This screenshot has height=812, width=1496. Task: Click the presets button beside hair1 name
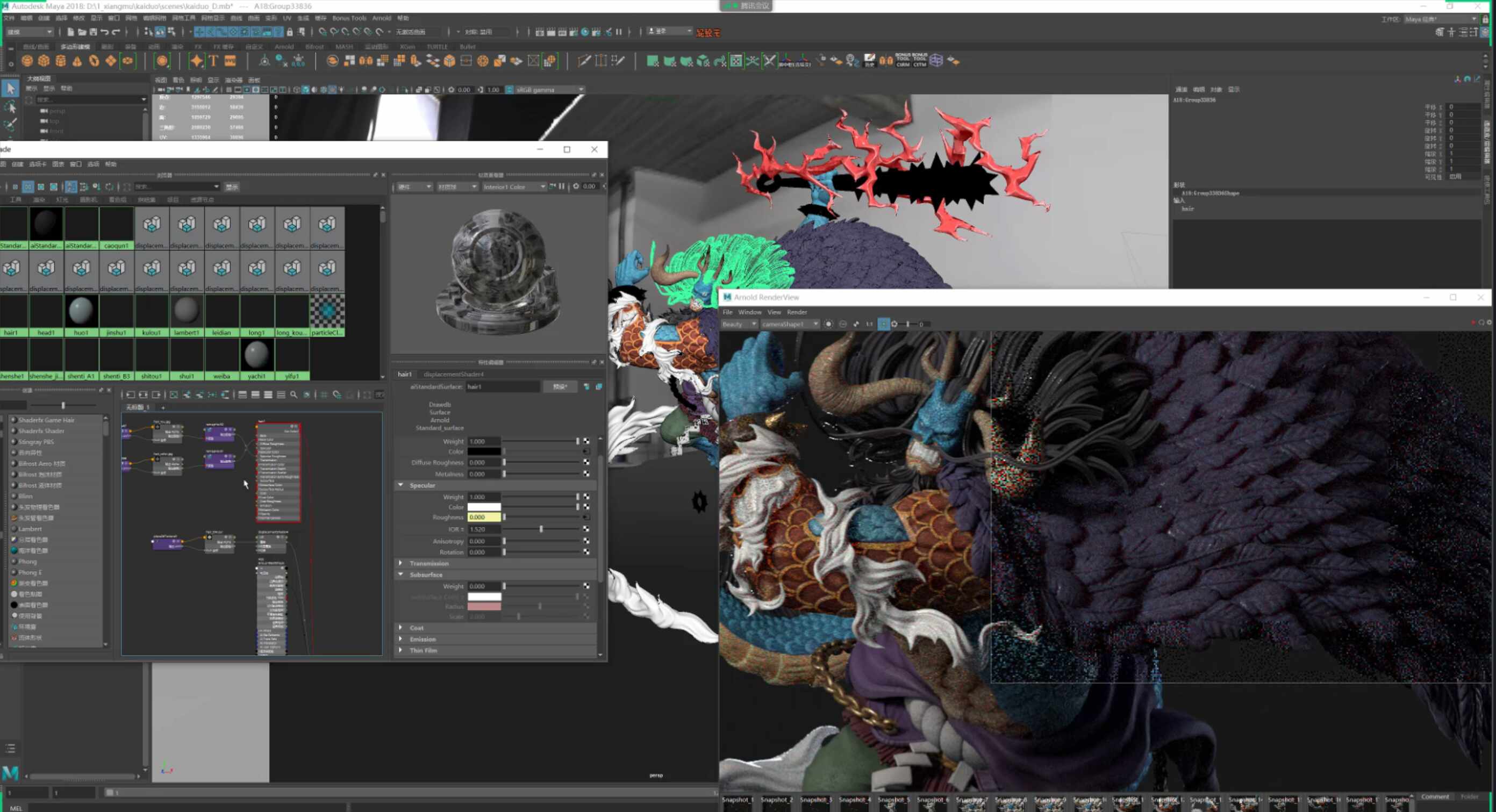[x=559, y=386]
